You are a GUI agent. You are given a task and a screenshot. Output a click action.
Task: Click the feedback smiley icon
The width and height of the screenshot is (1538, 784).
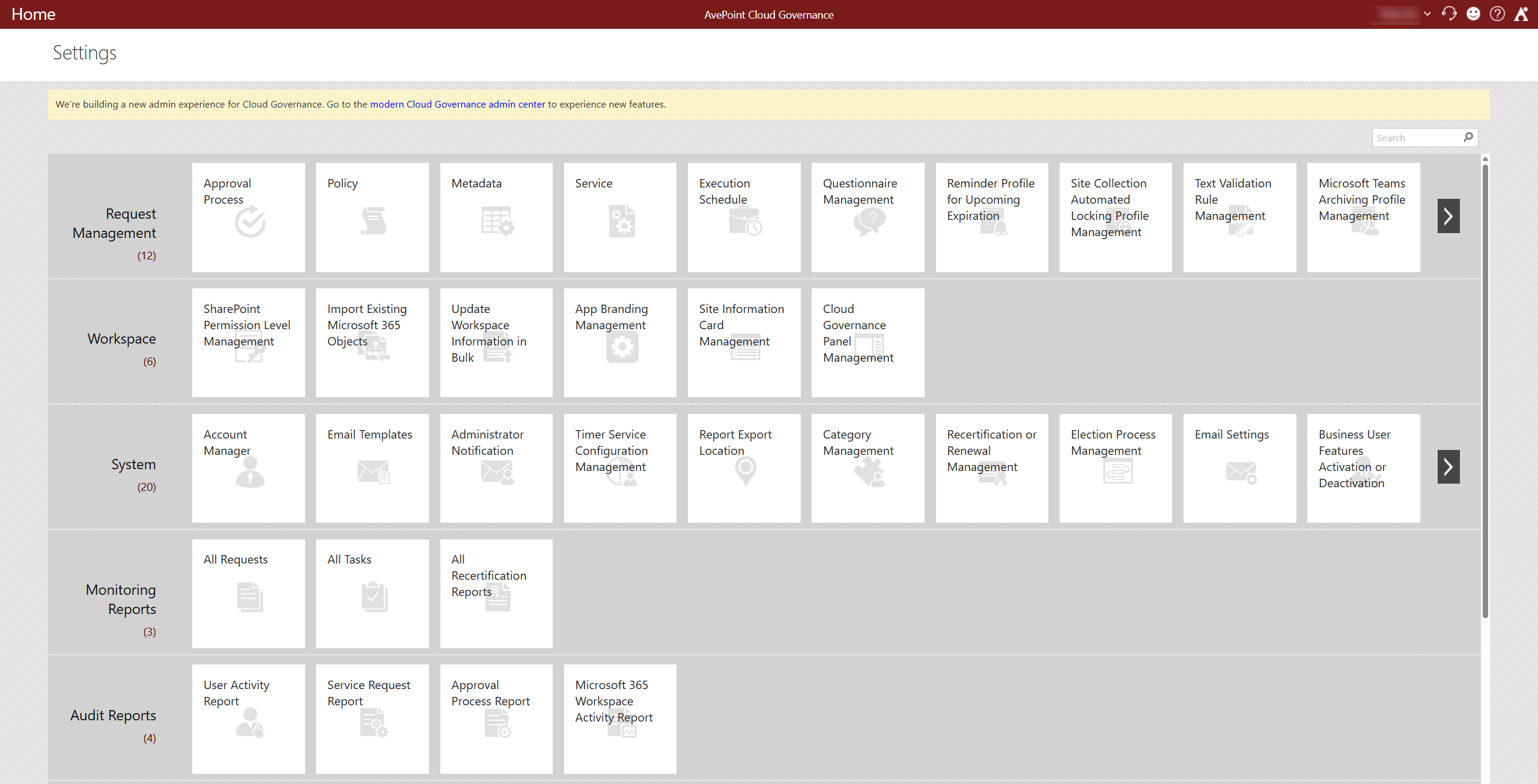(1474, 14)
